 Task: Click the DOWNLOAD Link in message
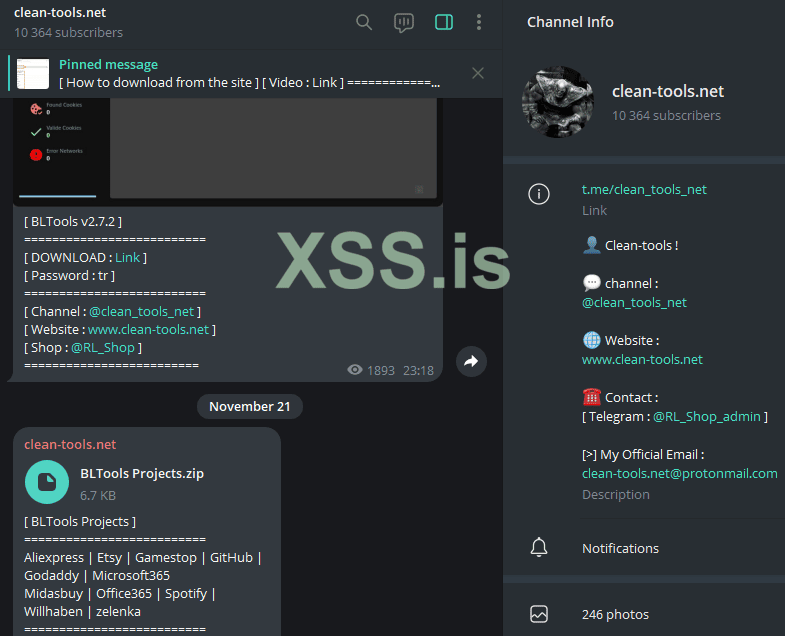pos(128,257)
